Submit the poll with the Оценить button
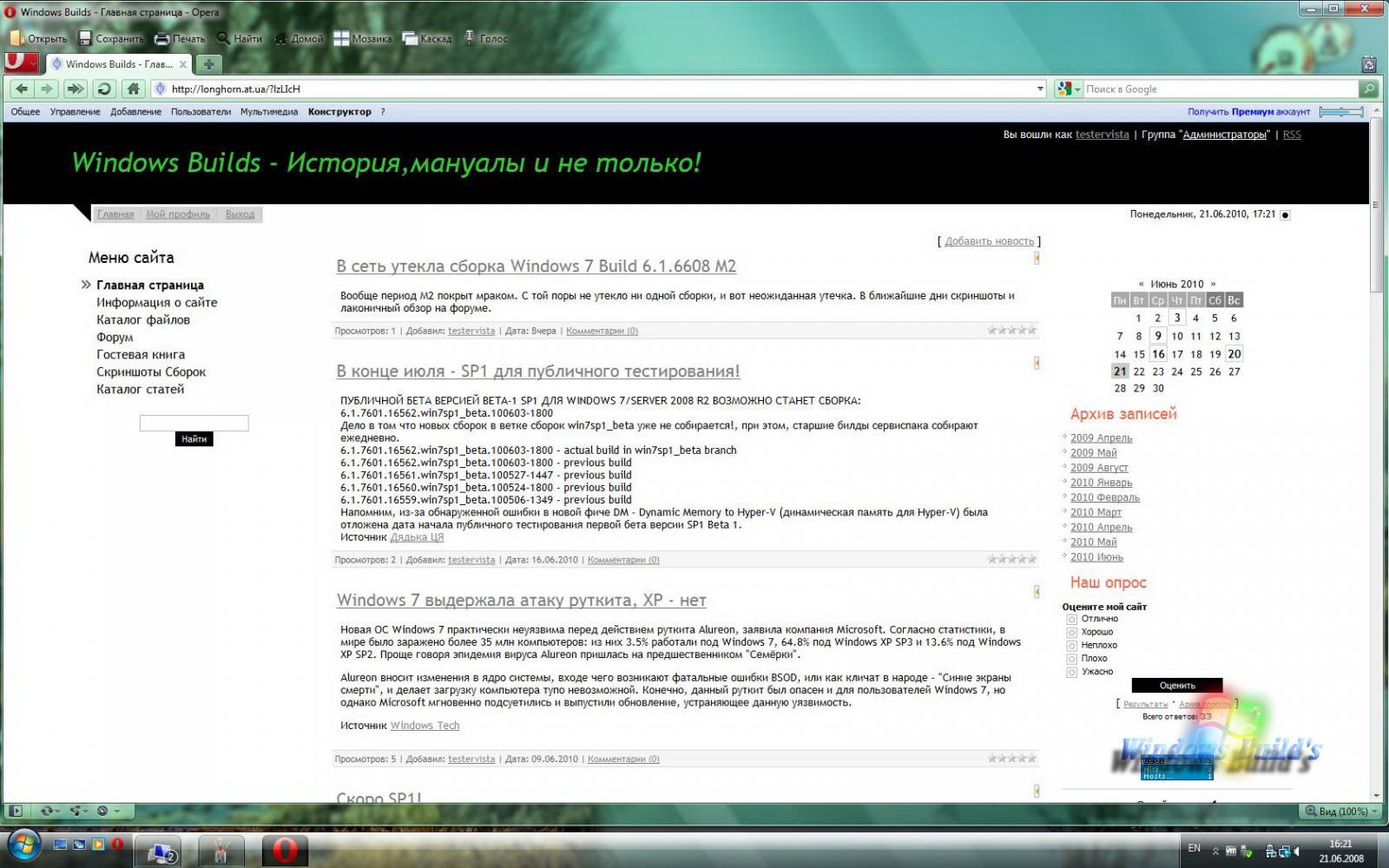The width and height of the screenshot is (1389, 868). pyautogui.click(x=1176, y=685)
